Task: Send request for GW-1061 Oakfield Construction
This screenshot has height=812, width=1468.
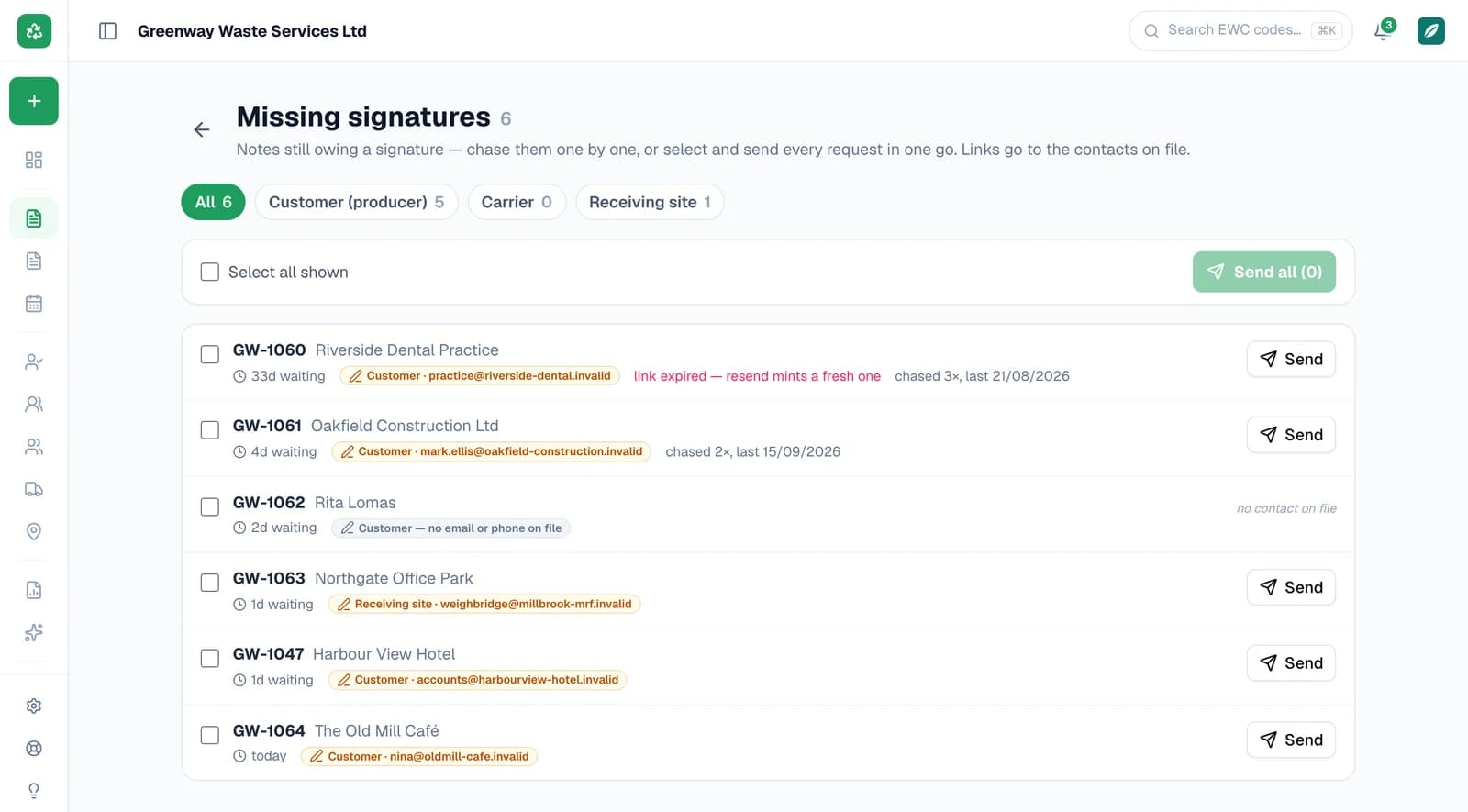Action: point(1291,435)
